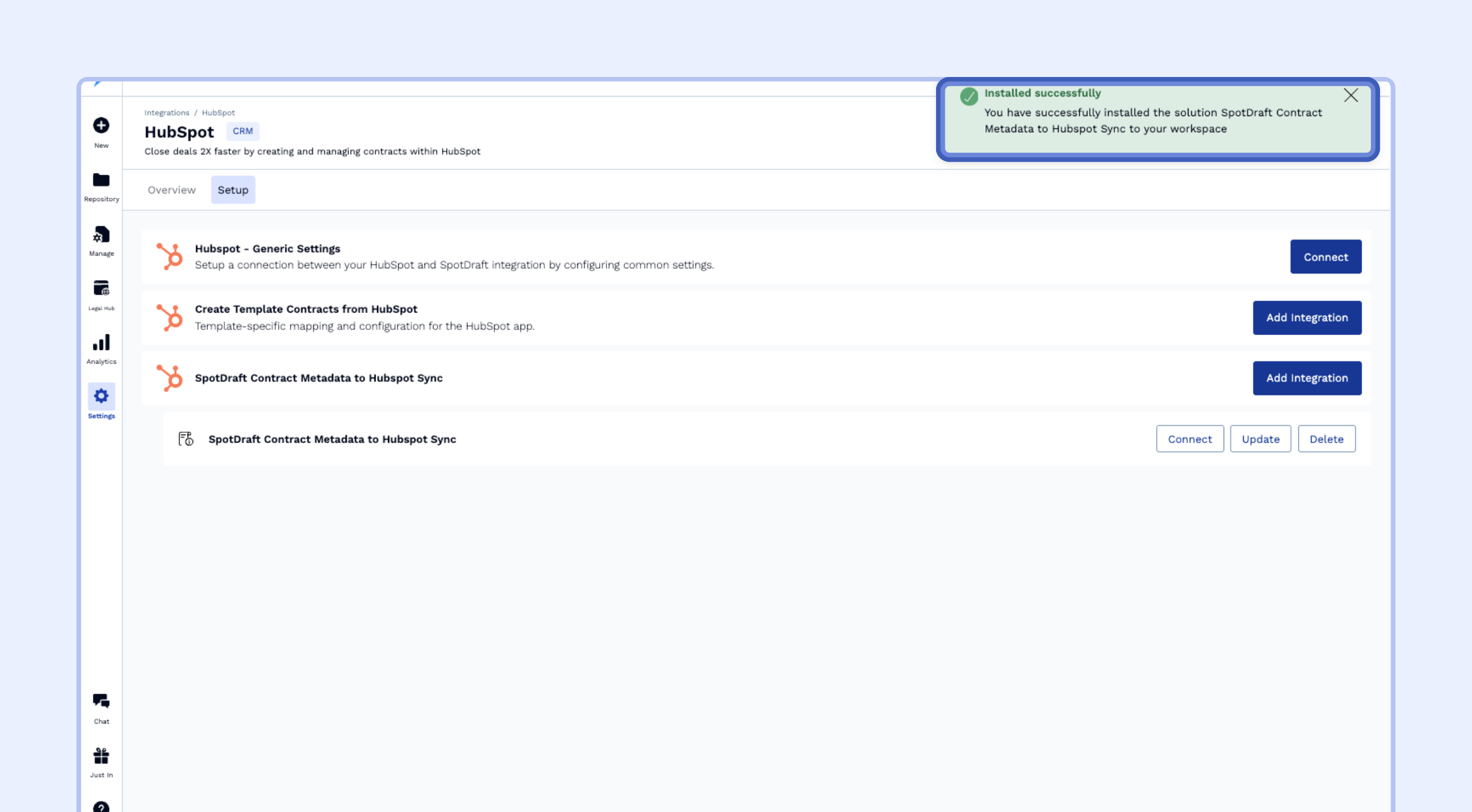Viewport: 1472px width, 812px height.
Task: Open Just In gift icon
Action: point(101,756)
